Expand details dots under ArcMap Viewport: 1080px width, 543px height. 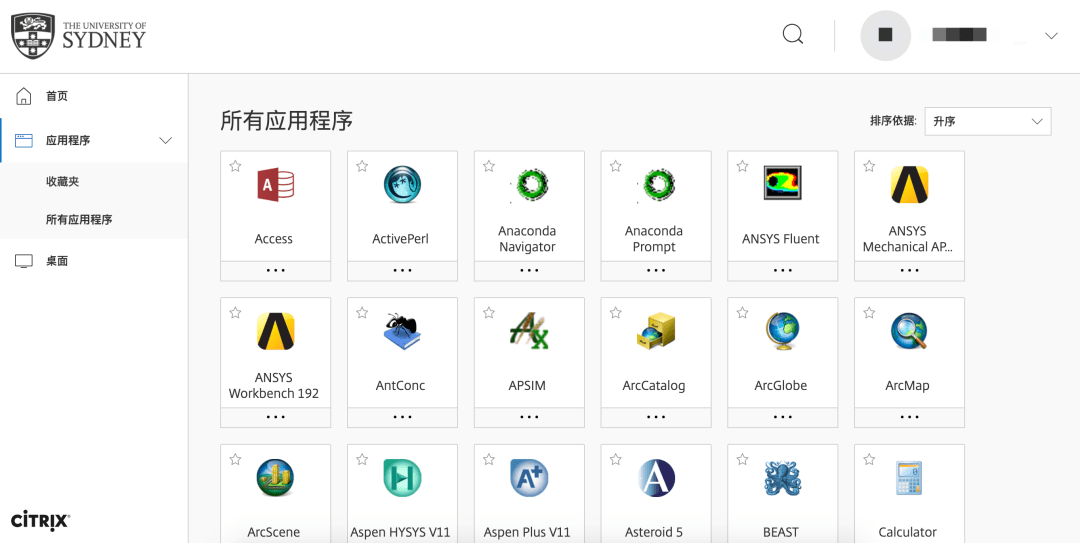(x=909, y=418)
